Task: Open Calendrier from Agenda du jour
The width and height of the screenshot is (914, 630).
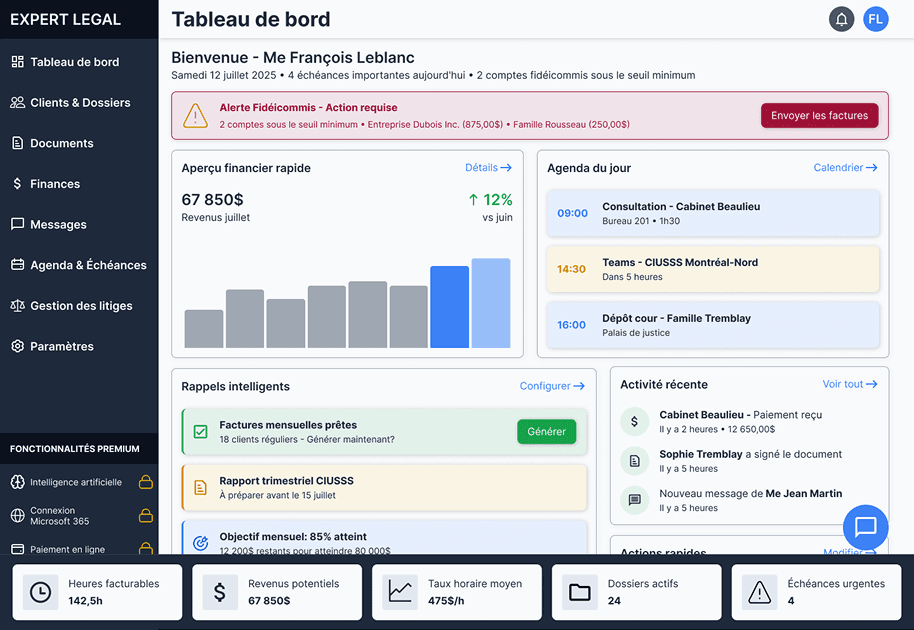Action: (845, 168)
